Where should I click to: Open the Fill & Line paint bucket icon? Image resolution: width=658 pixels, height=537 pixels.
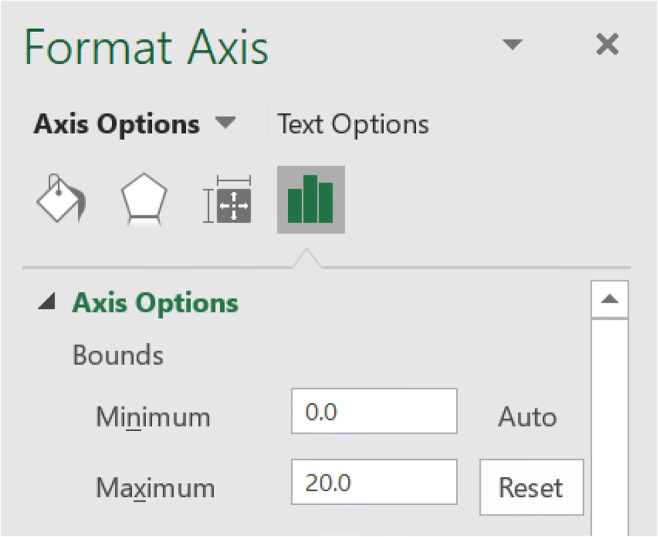[62, 201]
